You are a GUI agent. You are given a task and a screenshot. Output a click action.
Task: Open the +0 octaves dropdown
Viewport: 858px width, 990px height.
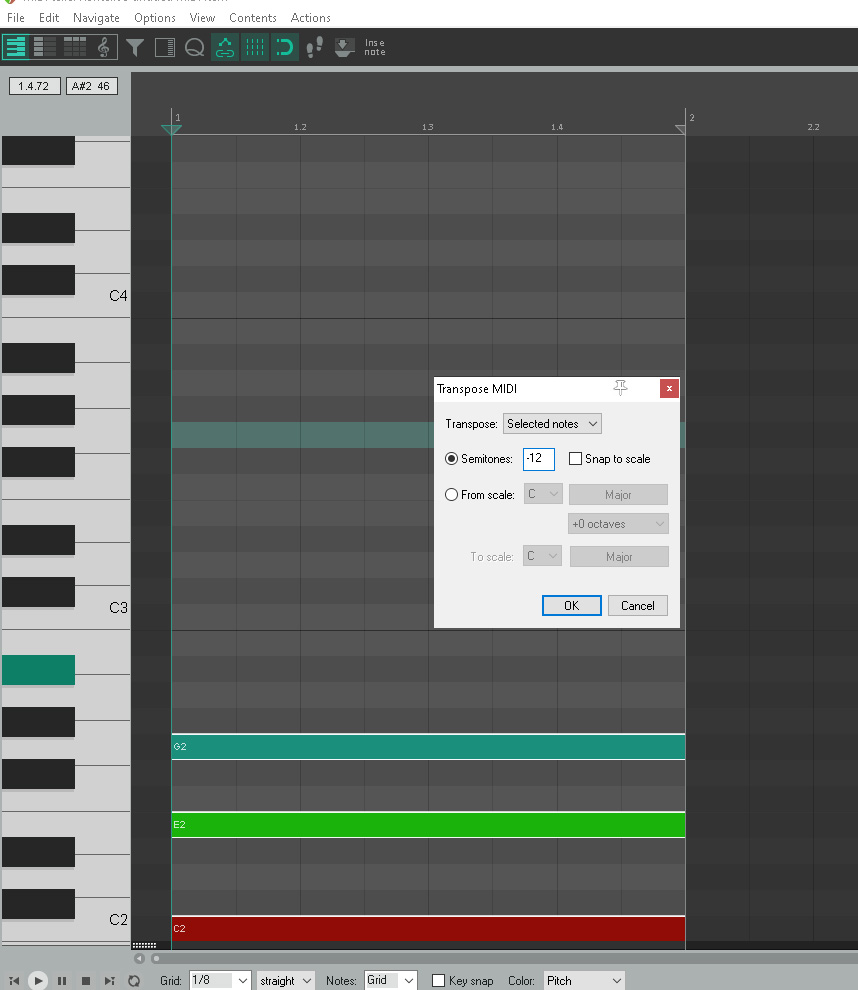tap(618, 523)
